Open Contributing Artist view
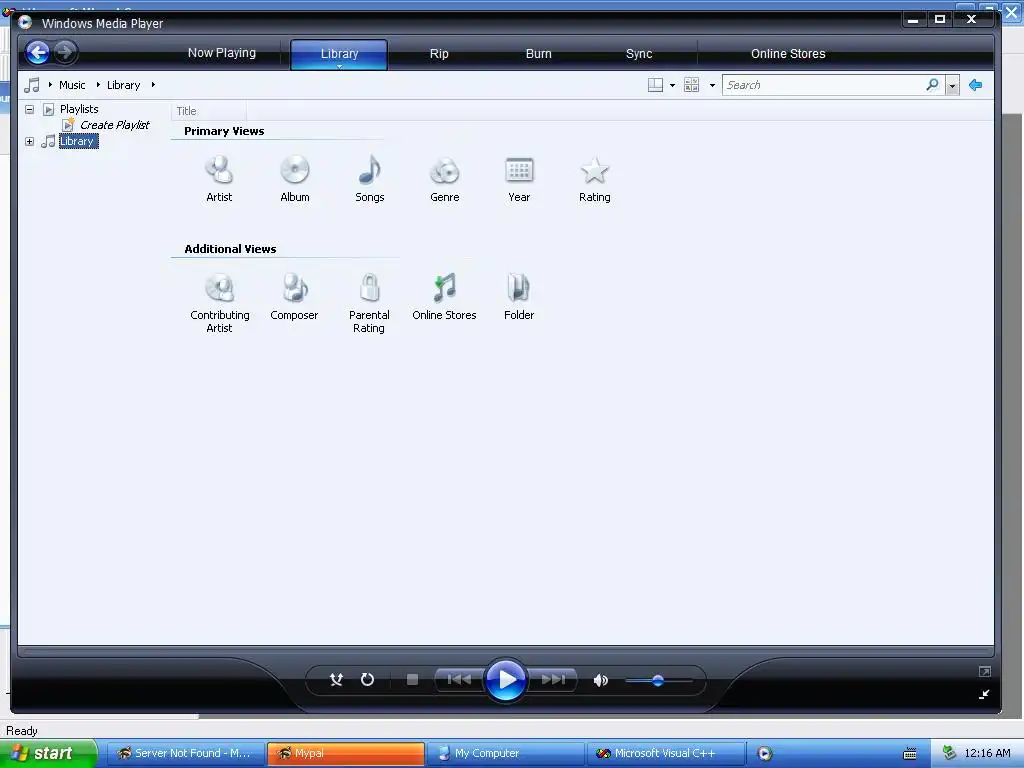This screenshot has height=768, width=1024. pyautogui.click(x=219, y=289)
